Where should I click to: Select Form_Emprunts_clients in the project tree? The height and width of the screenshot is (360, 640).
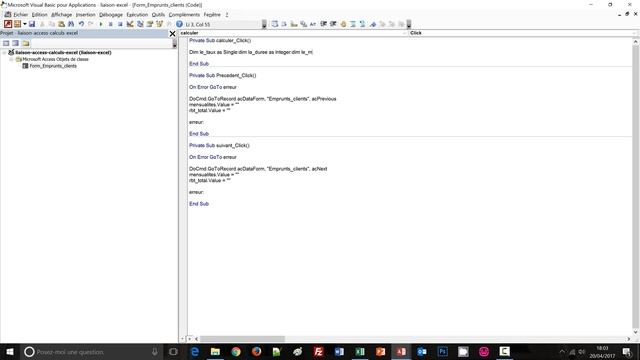(x=53, y=66)
